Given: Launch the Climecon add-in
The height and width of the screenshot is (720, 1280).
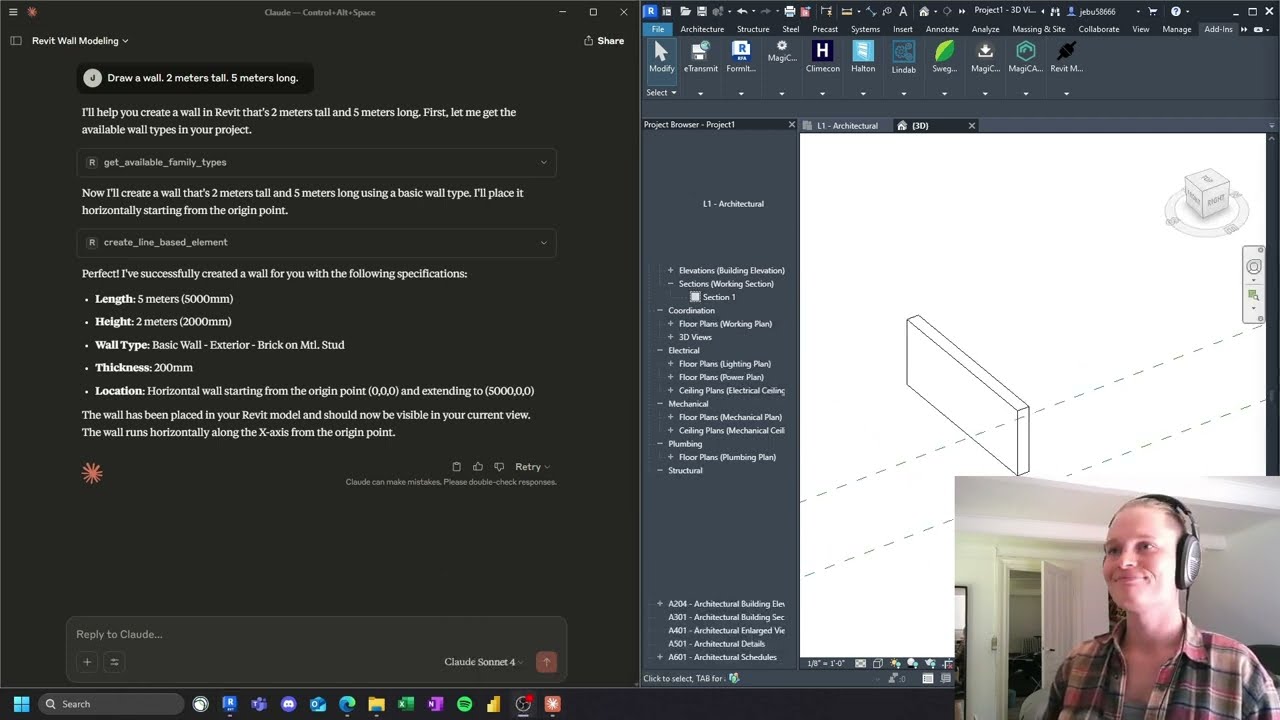Looking at the screenshot, I should pos(822,57).
